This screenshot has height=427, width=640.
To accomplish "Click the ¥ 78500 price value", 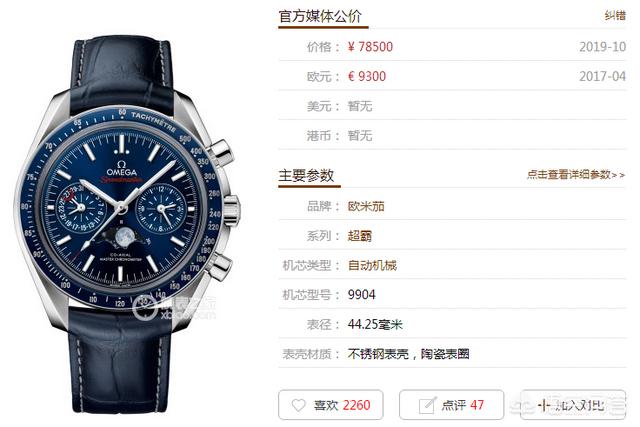I will [x=370, y=47].
